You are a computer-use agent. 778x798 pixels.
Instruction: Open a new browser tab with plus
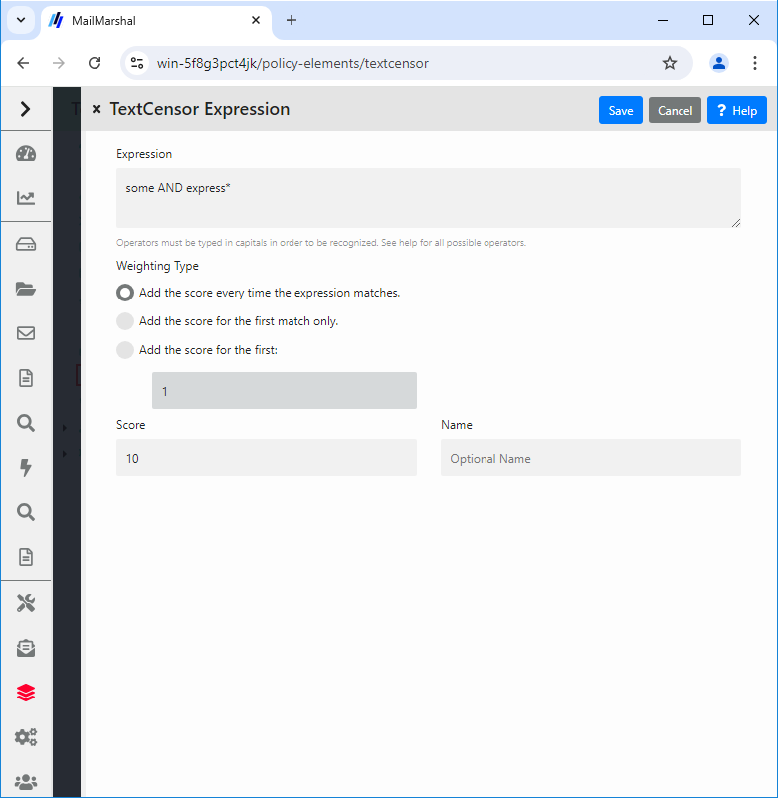pyautogui.click(x=292, y=20)
